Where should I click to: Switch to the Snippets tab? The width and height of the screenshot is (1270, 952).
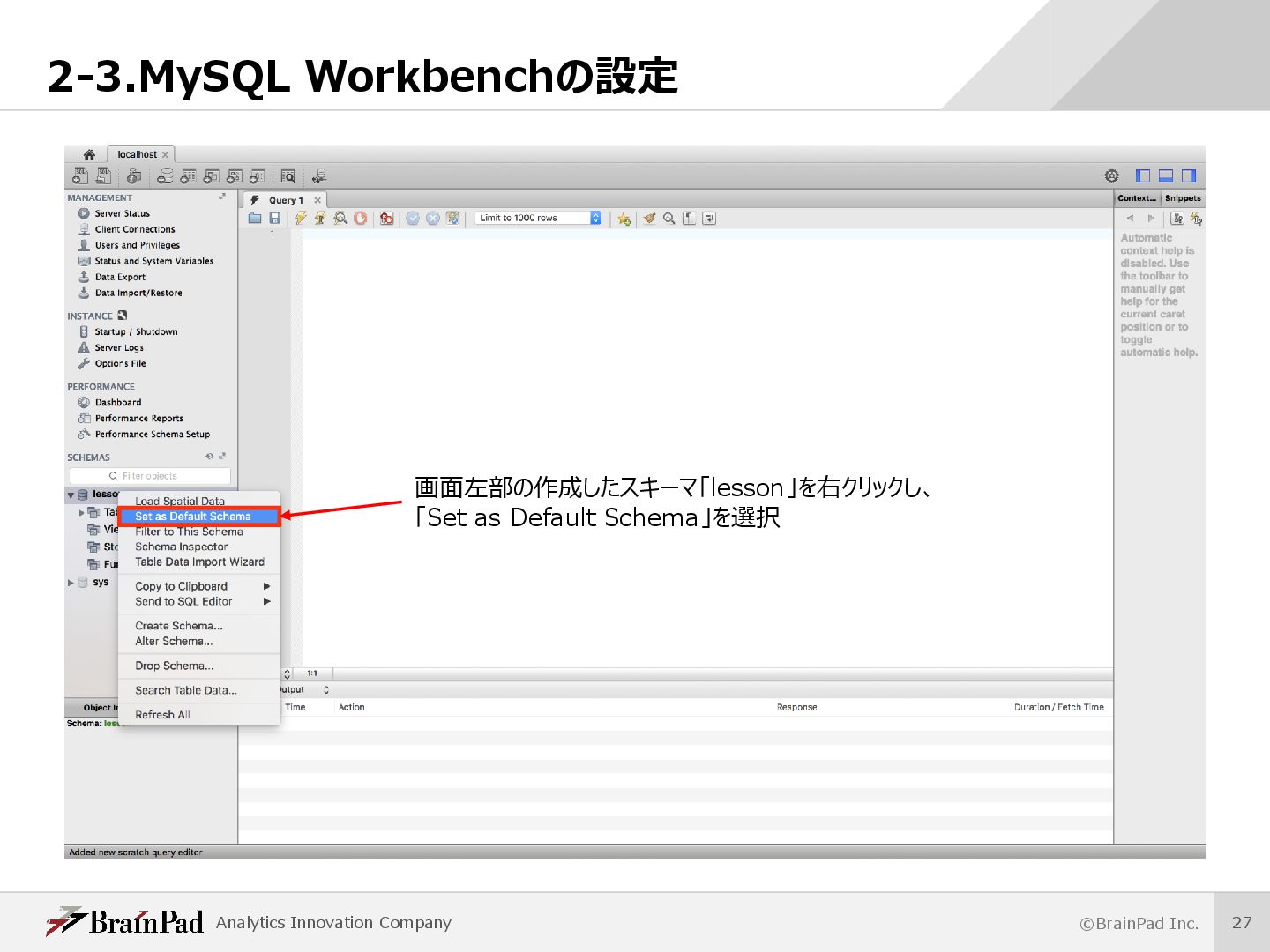[1183, 198]
